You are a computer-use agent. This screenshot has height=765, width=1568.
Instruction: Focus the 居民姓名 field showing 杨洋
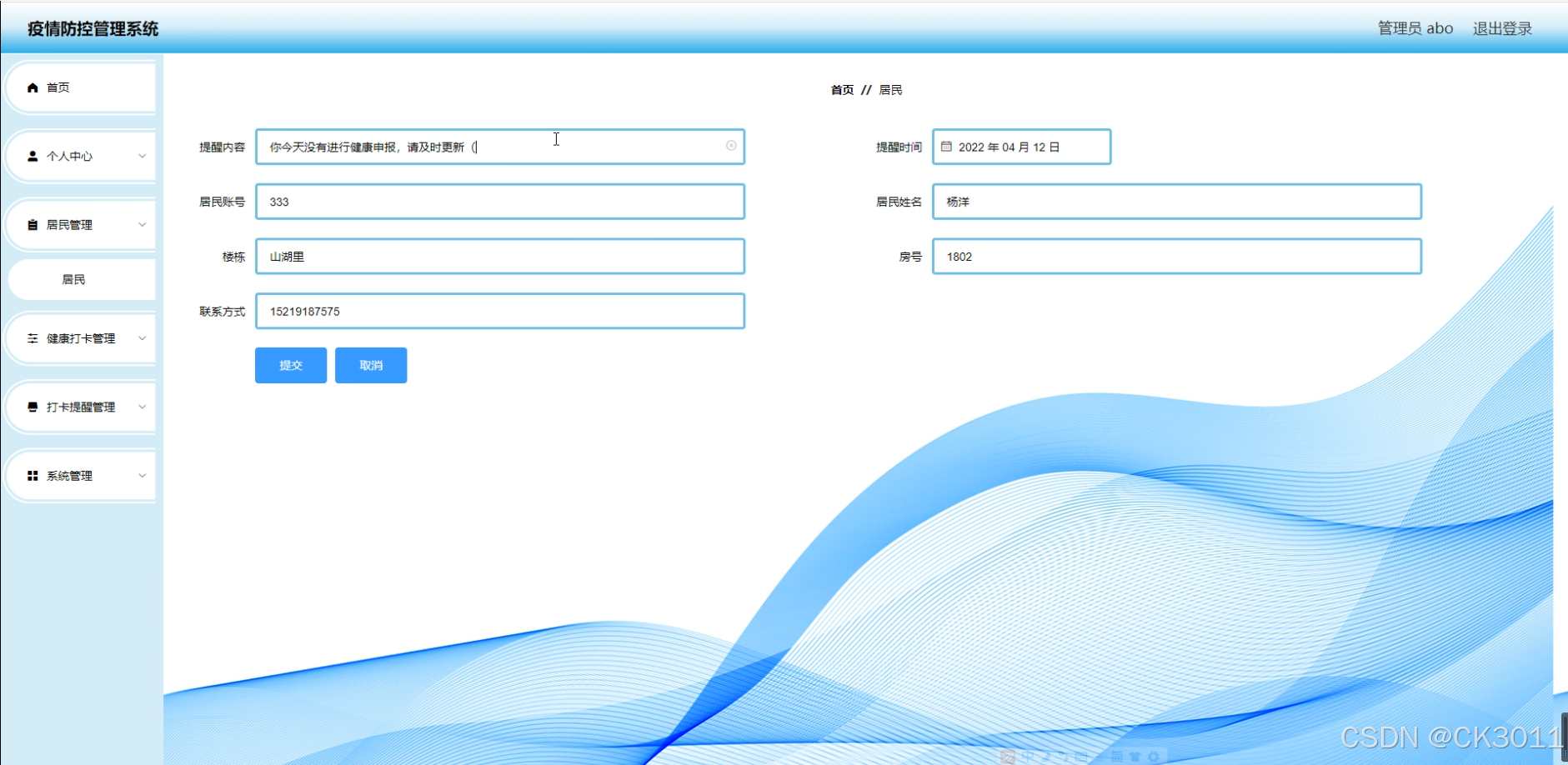(x=1177, y=202)
